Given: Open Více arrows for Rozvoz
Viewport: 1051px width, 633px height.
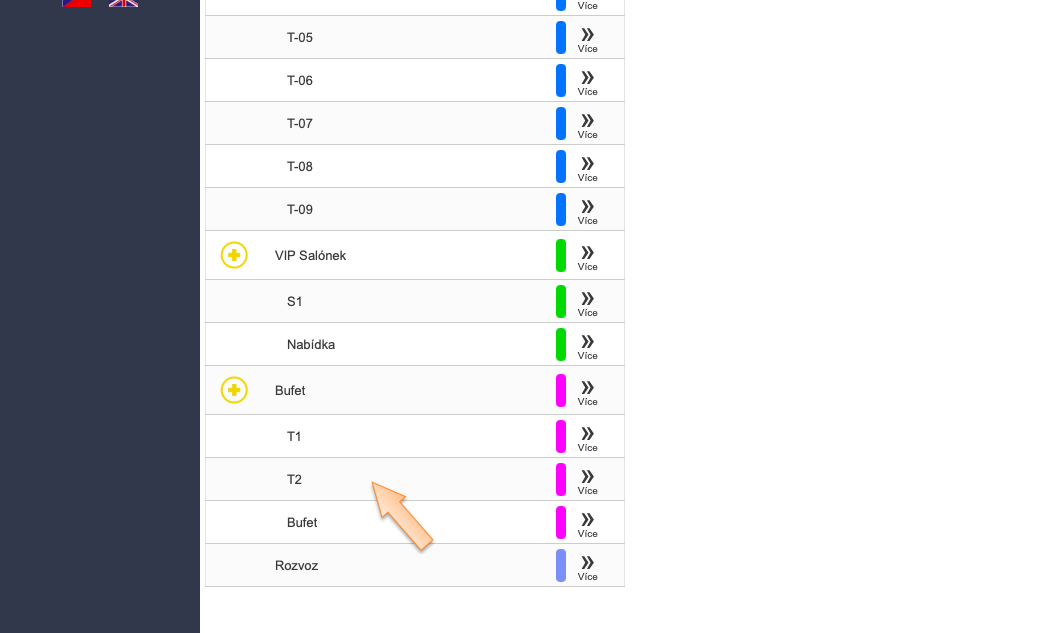Looking at the screenshot, I should coord(587,567).
